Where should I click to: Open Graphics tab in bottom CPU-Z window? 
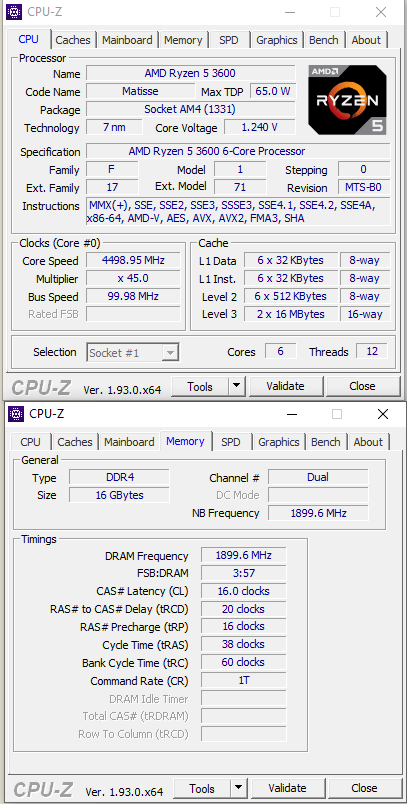(x=279, y=442)
